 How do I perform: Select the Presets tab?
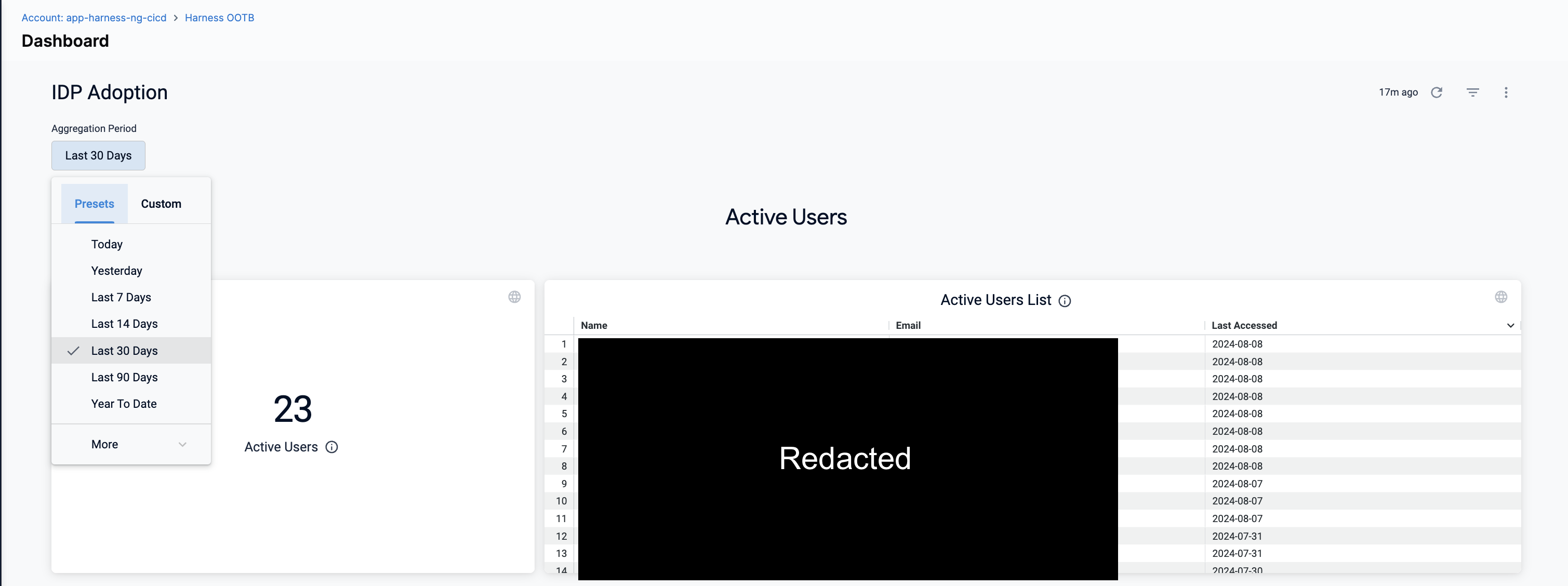tap(95, 204)
